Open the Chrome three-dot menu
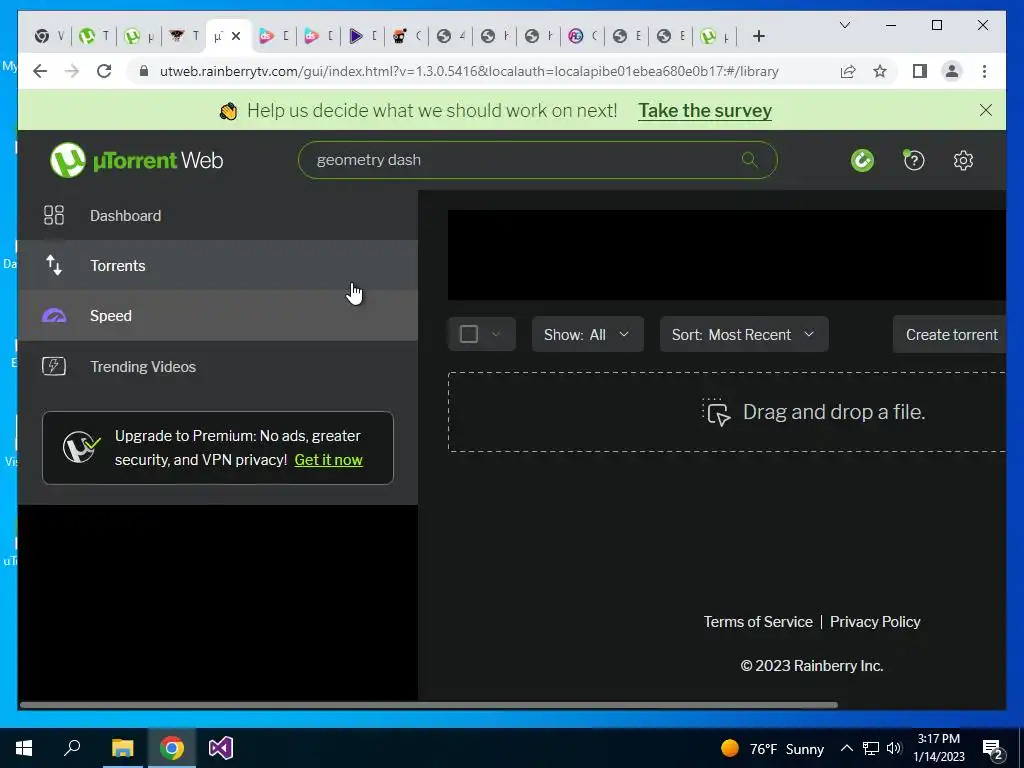Image resolution: width=1024 pixels, height=768 pixels. coord(984,71)
